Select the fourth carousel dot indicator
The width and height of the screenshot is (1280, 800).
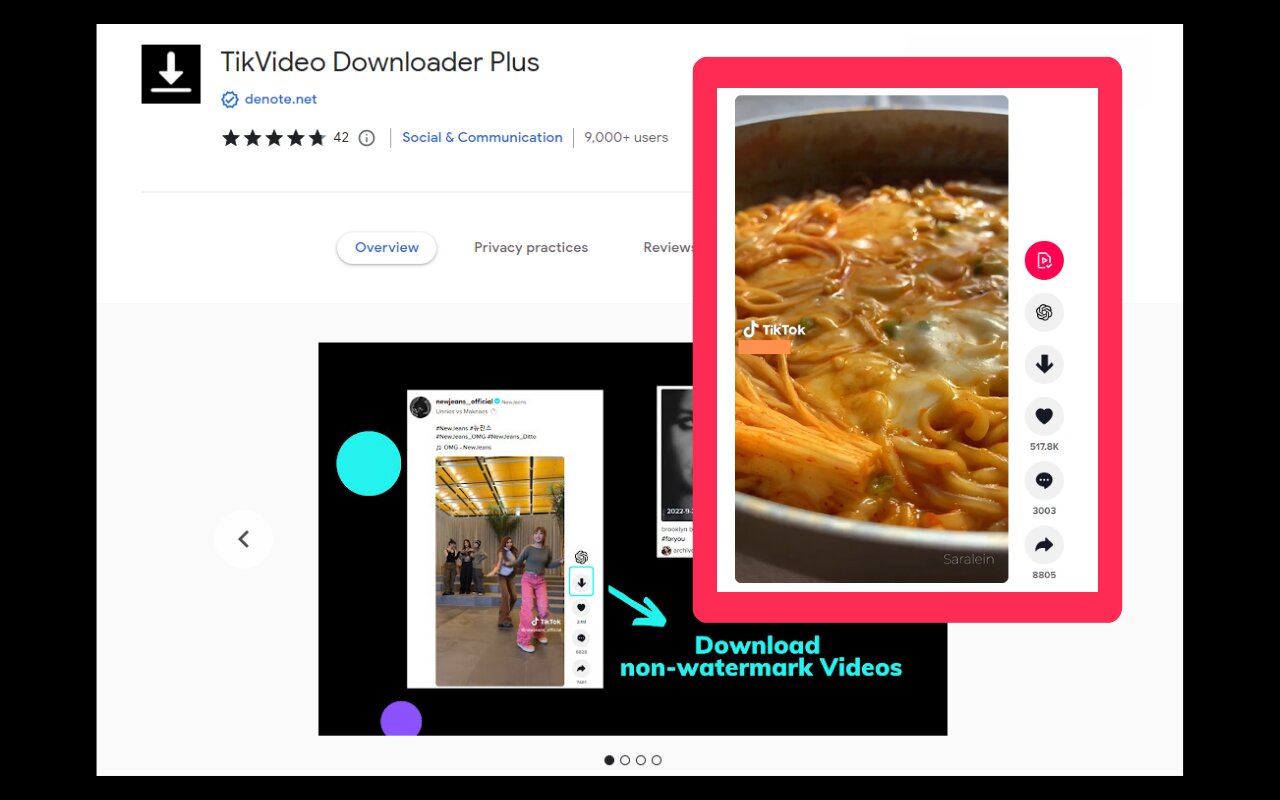(x=656, y=760)
